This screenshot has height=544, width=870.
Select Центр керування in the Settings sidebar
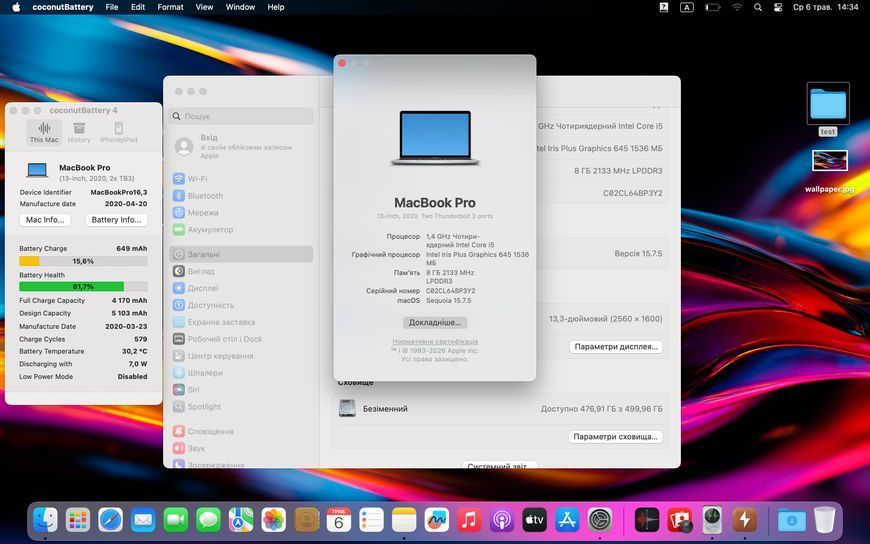[241, 356]
